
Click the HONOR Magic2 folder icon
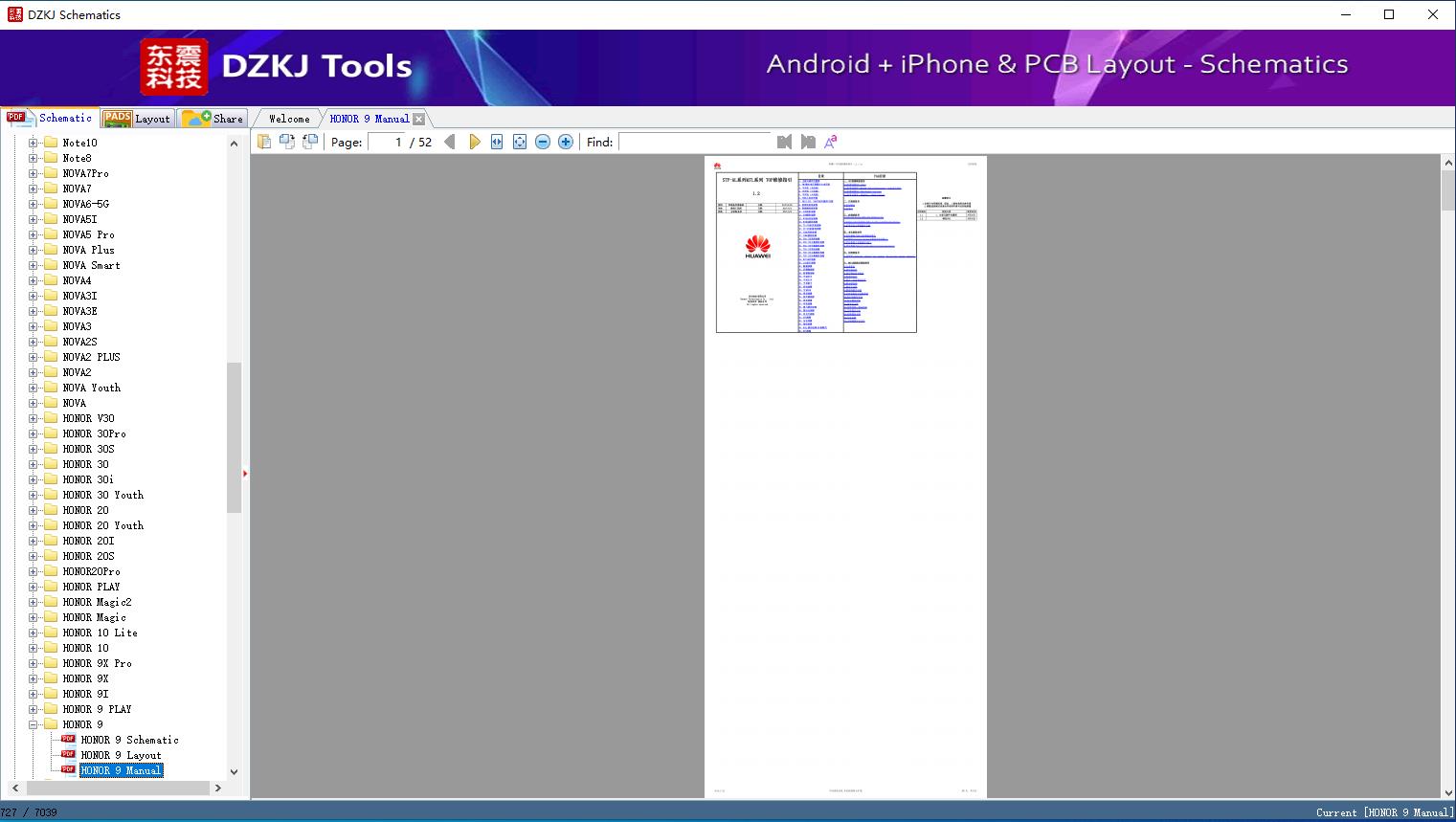pos(51,602)
